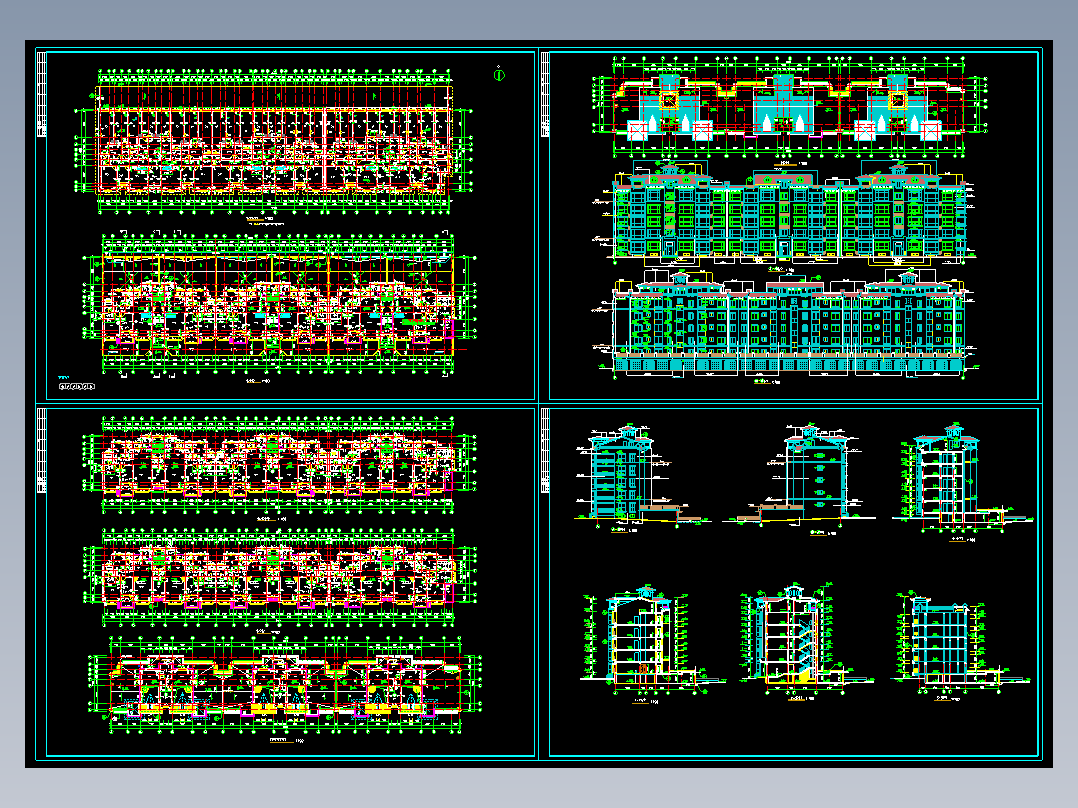Select the upper floor plan on the top-left sheet

(275, 141)
